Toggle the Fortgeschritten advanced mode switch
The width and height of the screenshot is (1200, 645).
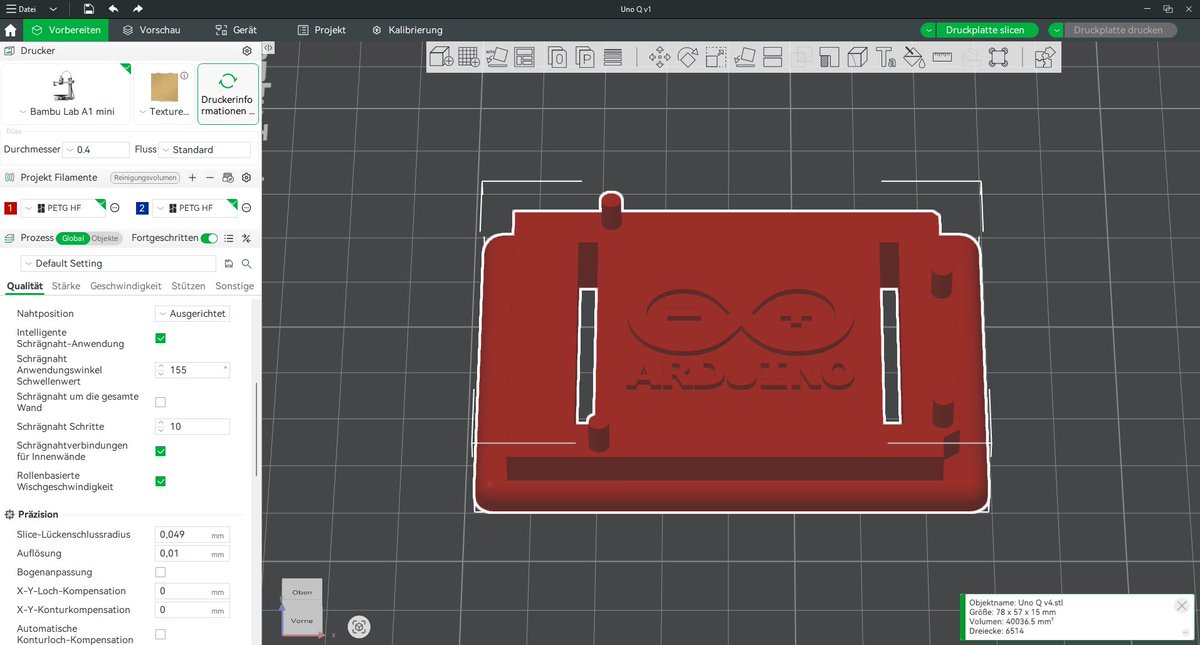click(209, 238)
